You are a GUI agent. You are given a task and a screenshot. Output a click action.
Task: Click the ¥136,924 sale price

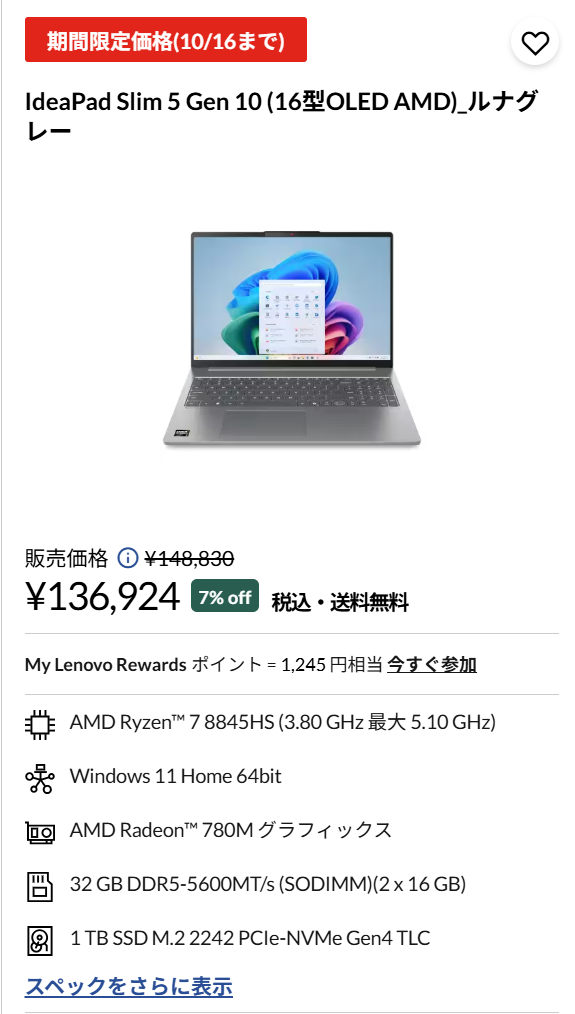[x=102, y=596]
